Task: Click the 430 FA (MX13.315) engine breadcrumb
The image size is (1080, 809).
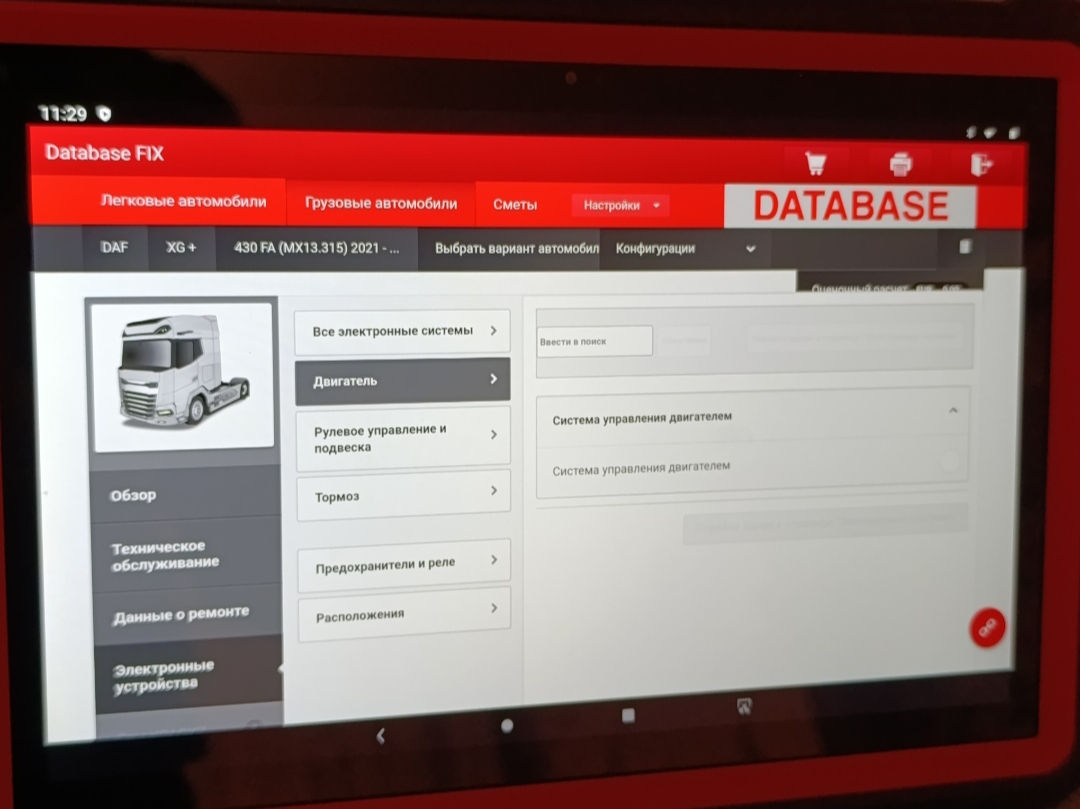Action: point(316,248)
